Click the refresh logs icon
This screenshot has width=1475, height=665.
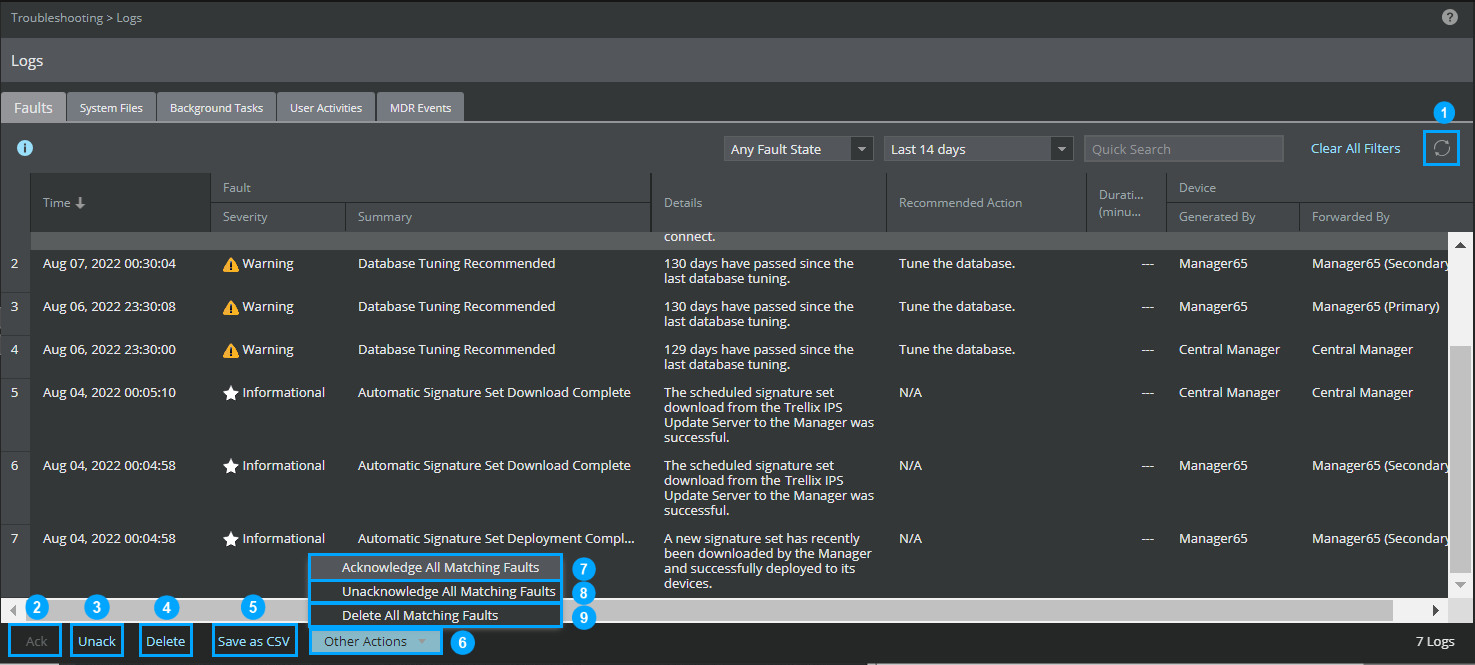point(1441,148)
